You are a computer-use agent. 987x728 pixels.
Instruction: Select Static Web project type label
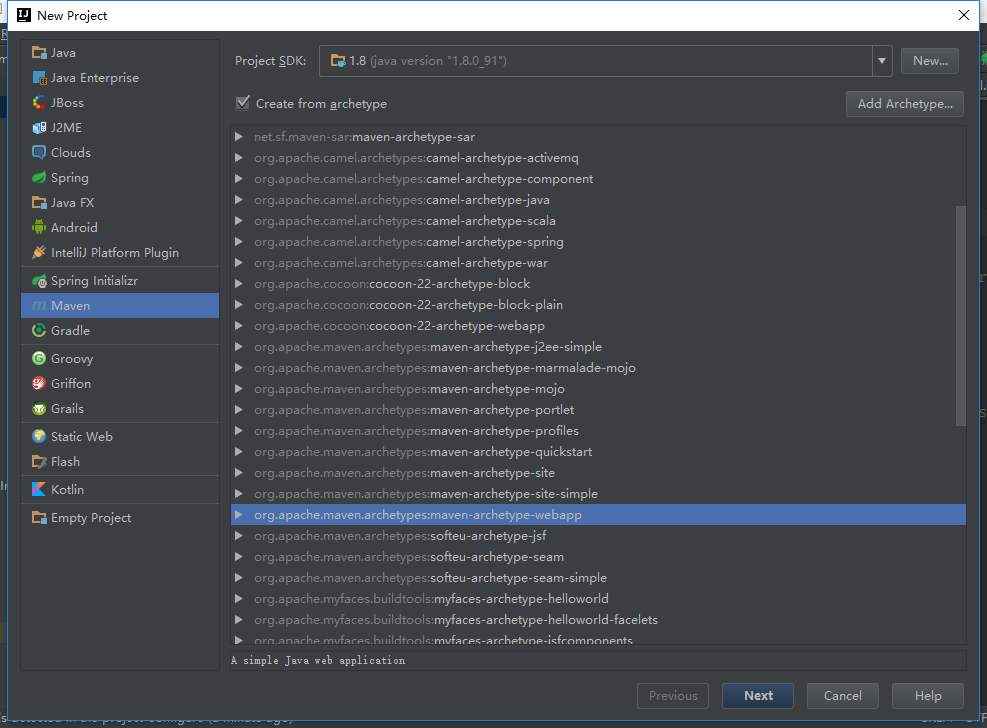82,437
